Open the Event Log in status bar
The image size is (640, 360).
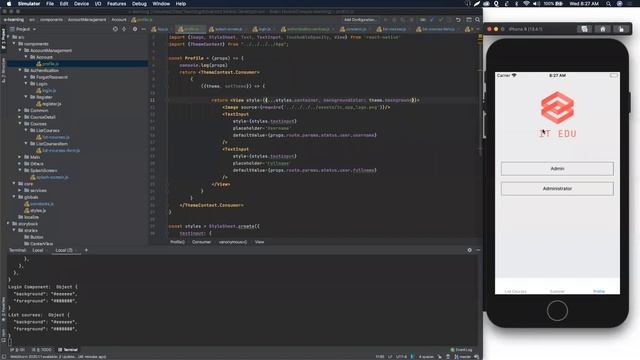(461, 350)
